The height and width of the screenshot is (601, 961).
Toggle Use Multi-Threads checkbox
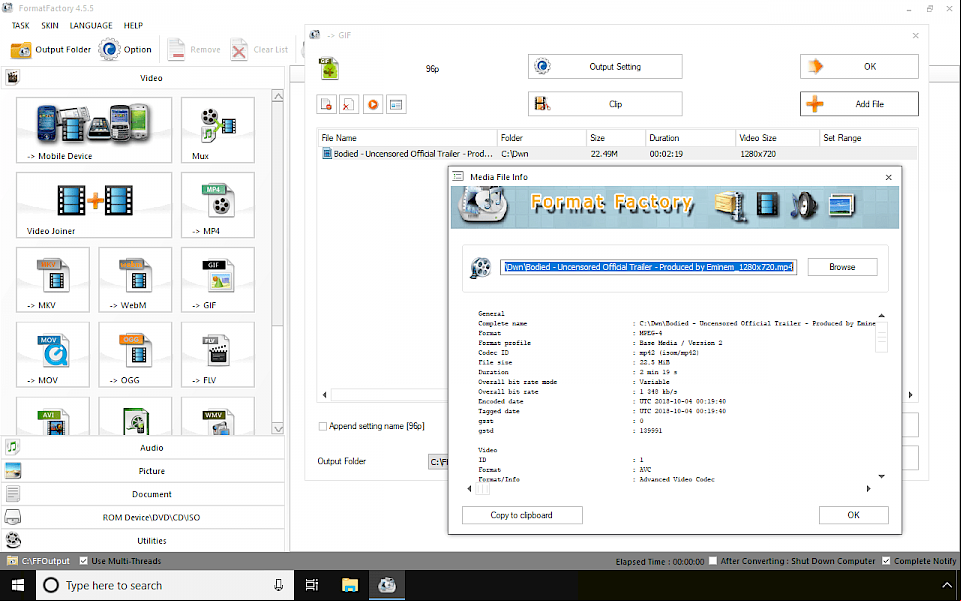pyautogui.click(x=83, y=561)
